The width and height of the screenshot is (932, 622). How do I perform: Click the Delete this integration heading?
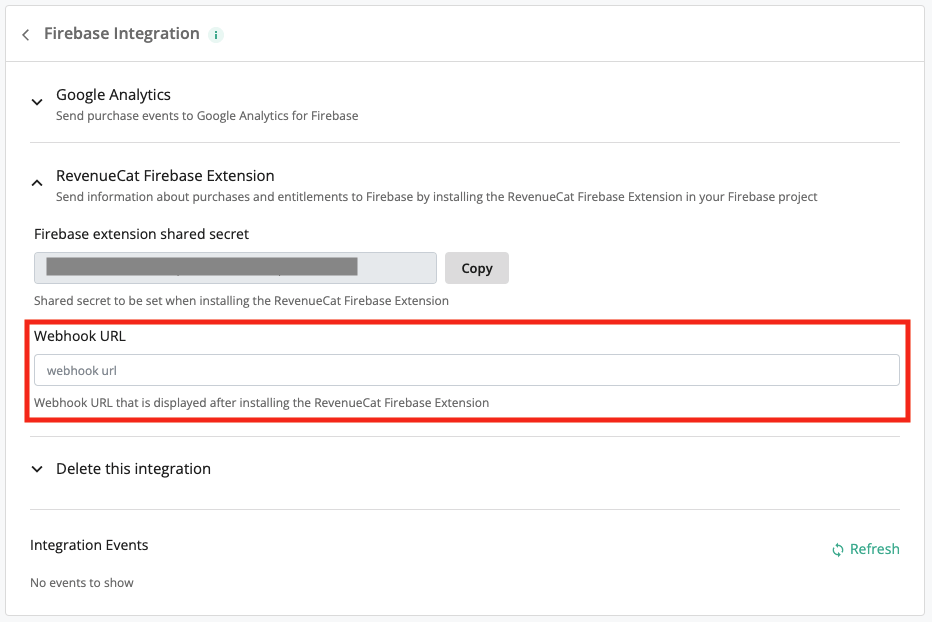click(x=133, y=469)
